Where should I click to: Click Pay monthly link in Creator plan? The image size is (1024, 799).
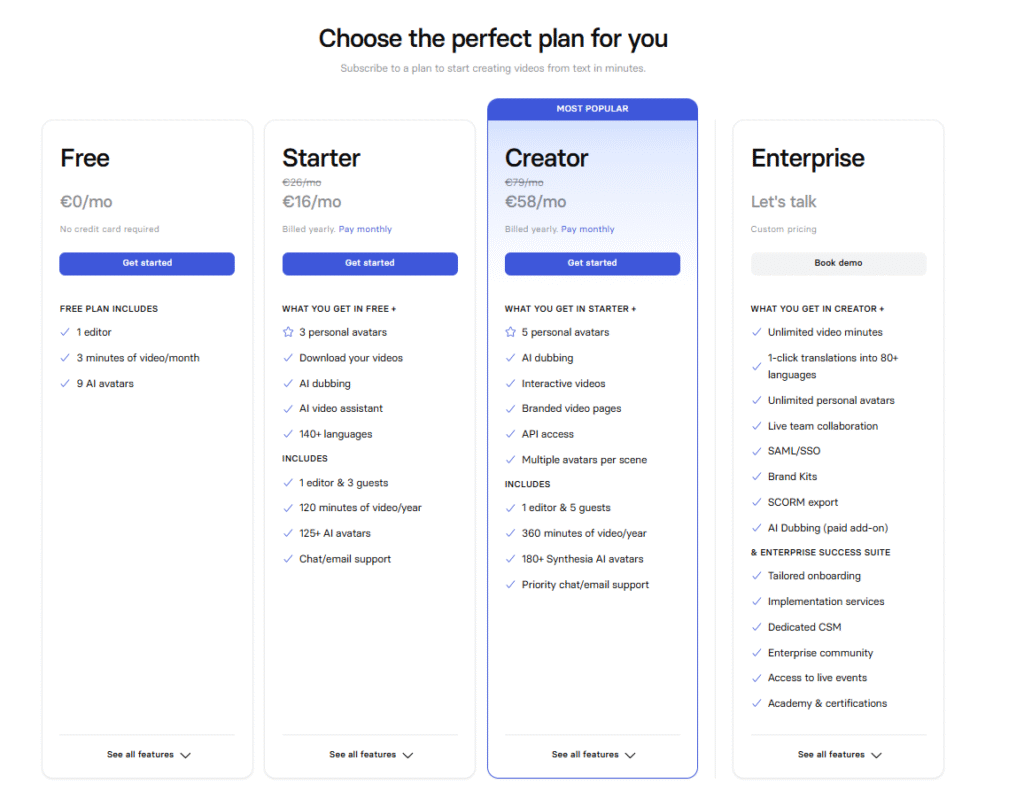(588, 229)
